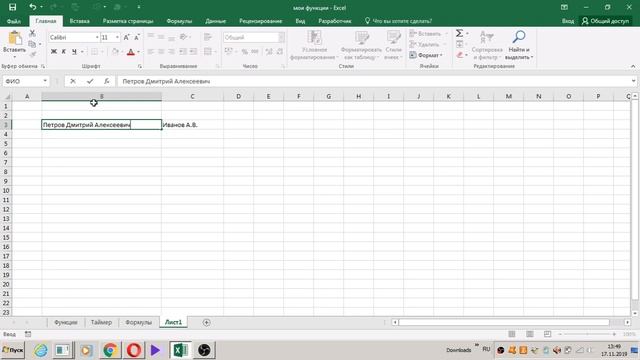Image resolution: width=640 pixels, height=360 pixels.
Task: Switch to the Формулы ribbon tab
Action: pos(179,21)
